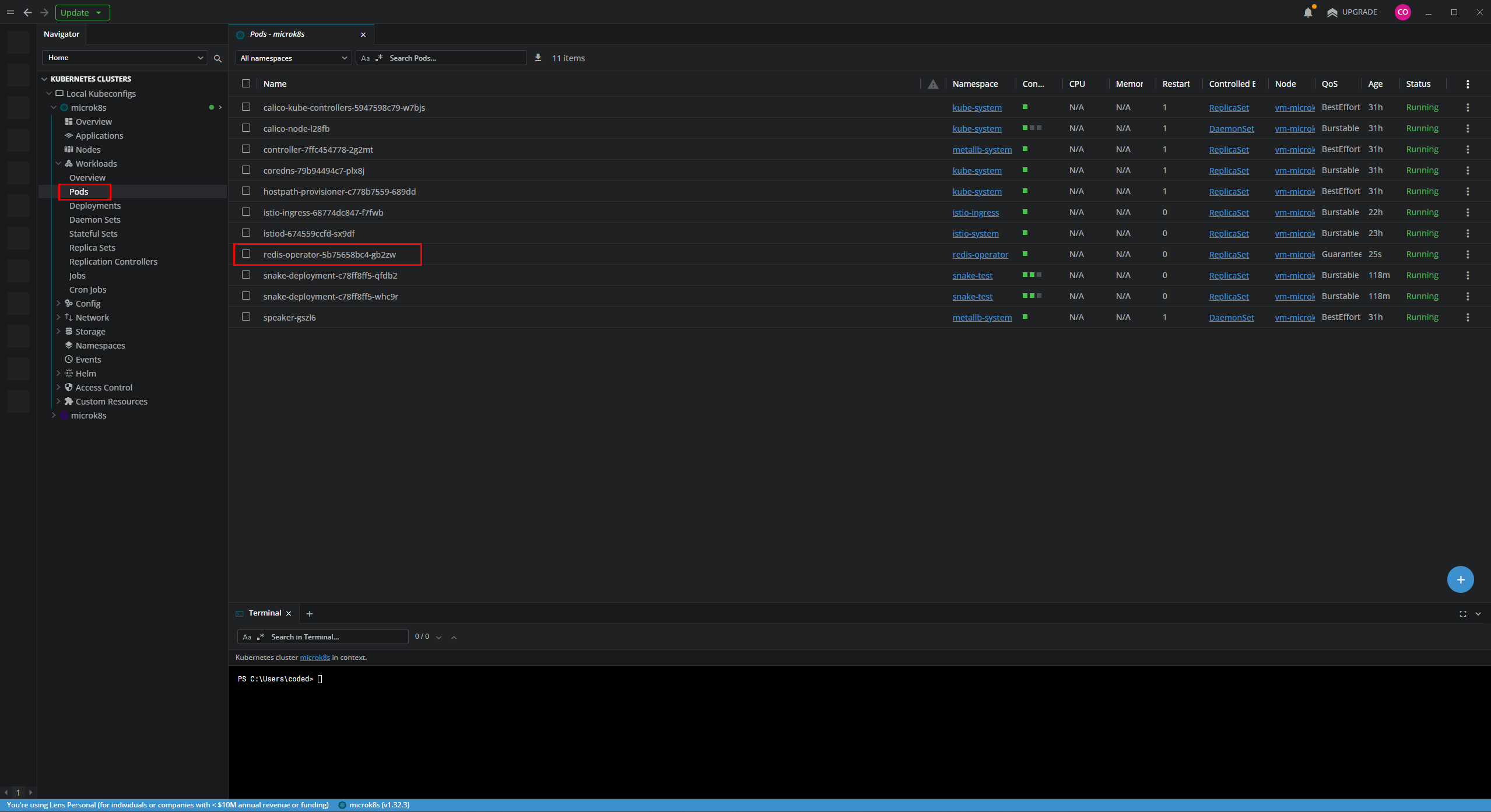Image resolution: width=1491 pixels, height=812 pixels.
Task: Click the UPGRADE button
Action: pos(1352,12)
